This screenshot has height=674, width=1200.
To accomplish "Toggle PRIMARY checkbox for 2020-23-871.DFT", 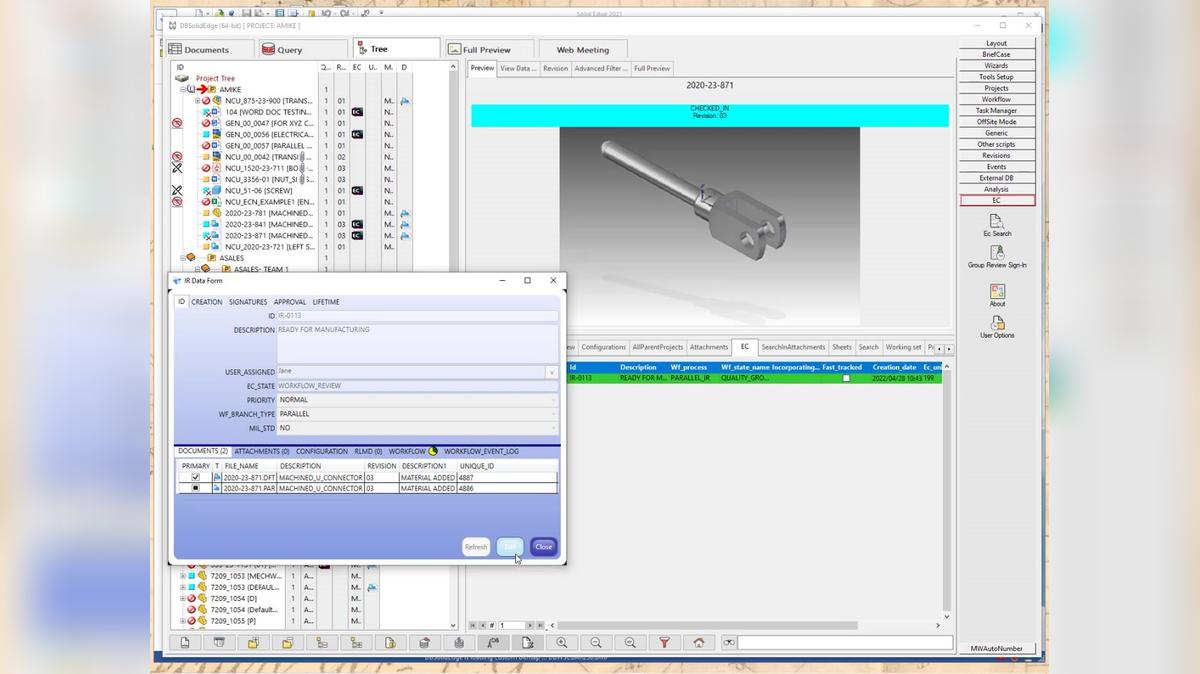I will [196, 478].
